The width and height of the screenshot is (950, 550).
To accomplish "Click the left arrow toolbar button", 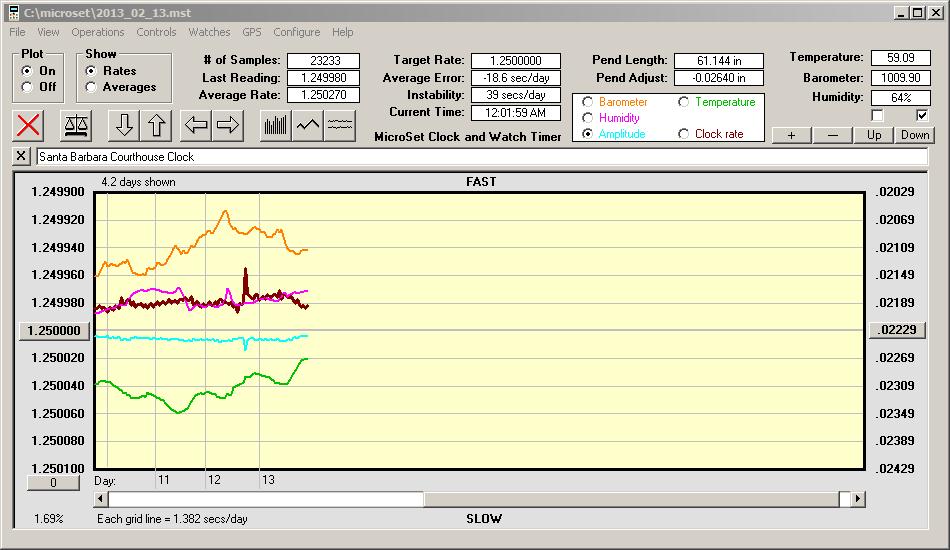I will click(x=196, y=125).
